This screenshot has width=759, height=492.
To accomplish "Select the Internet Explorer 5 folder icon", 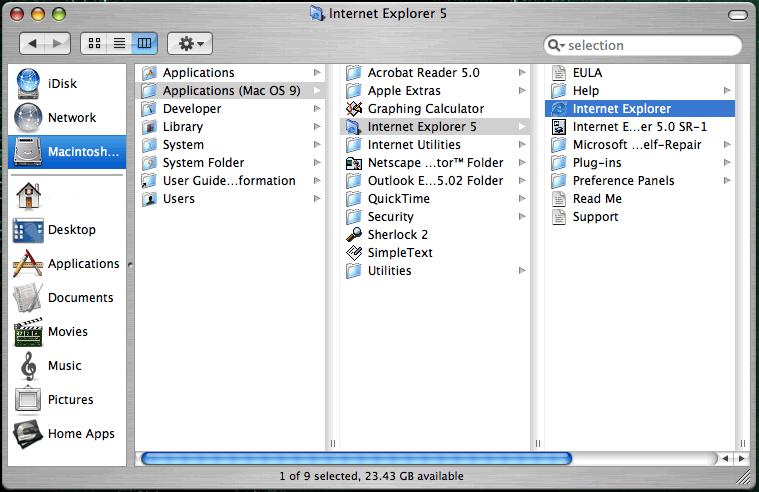I will tap(354, 127).
